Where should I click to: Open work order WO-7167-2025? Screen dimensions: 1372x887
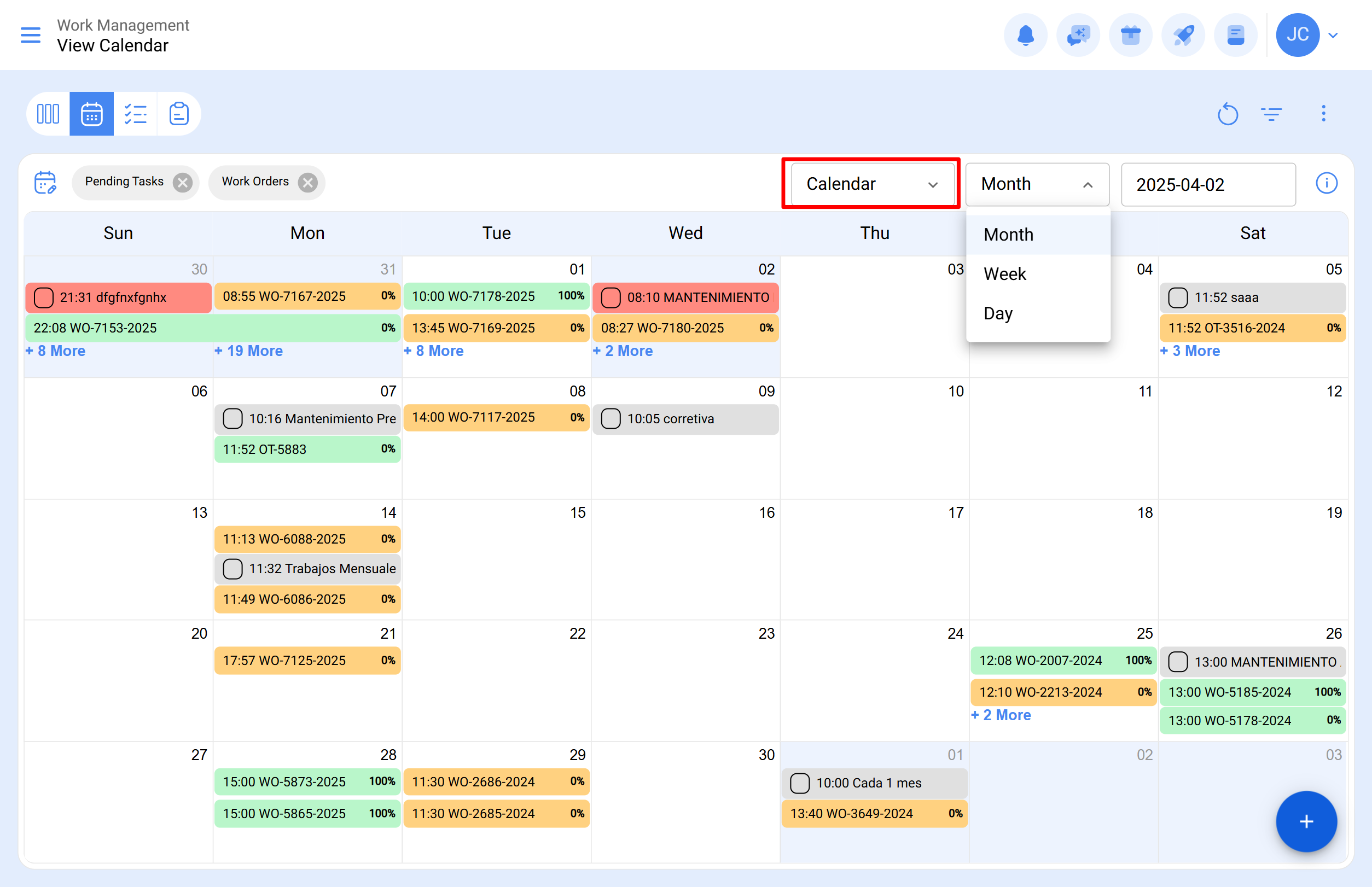307,296
